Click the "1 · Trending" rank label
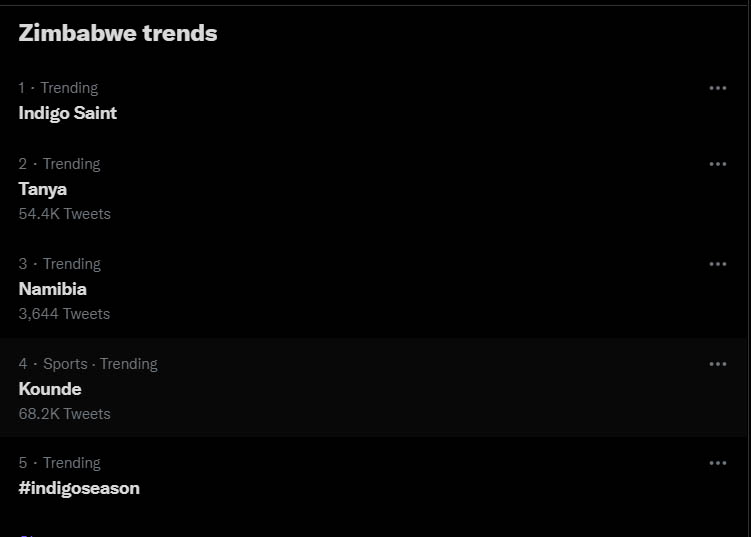Screen dimensions: 751x537 pyautogui.click(x=58, y=88)
